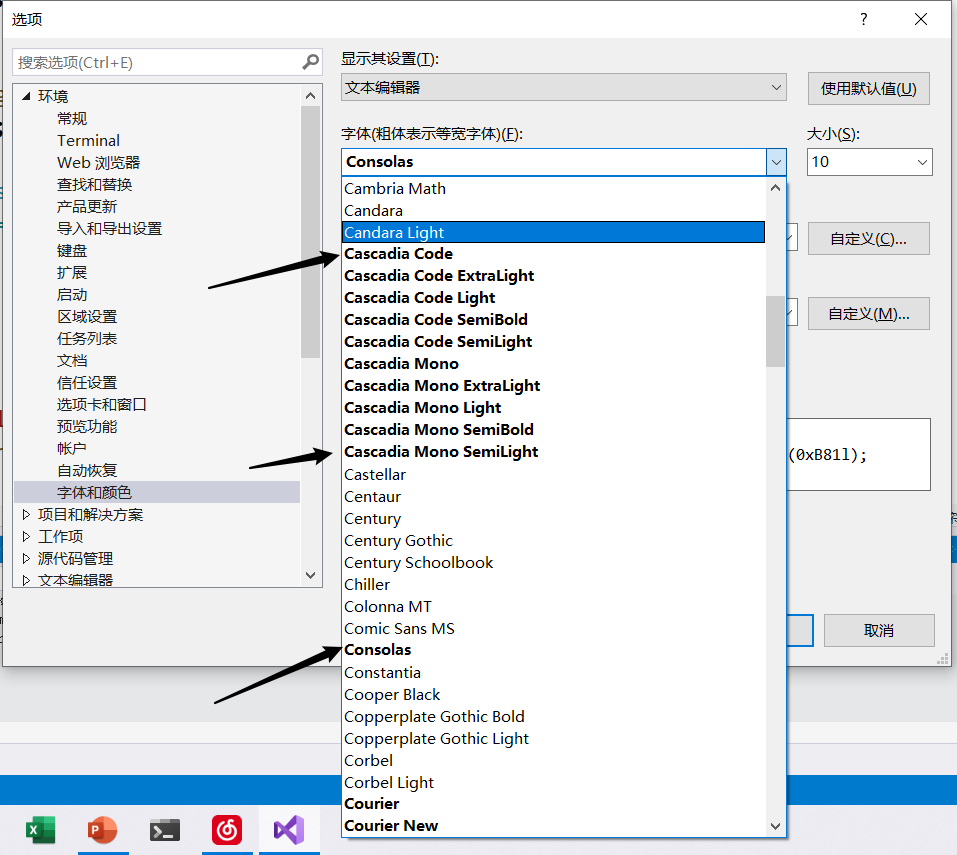Select 键盘 tree item
This screenshot has height=855, width=957.
72,250
